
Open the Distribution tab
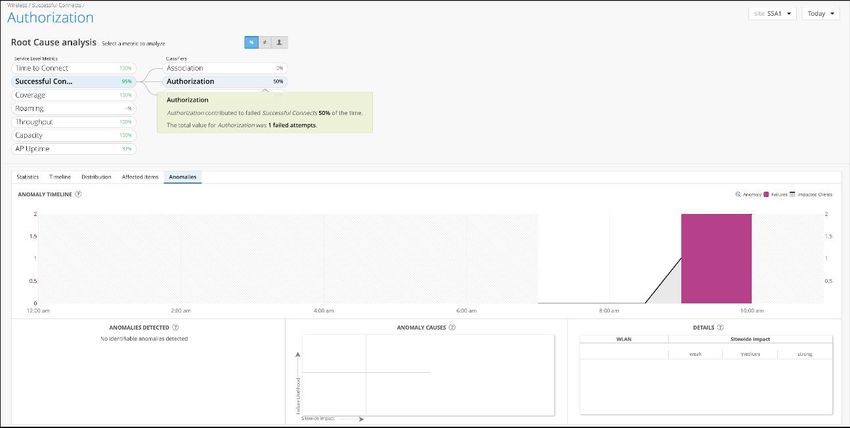pos(96,177)
